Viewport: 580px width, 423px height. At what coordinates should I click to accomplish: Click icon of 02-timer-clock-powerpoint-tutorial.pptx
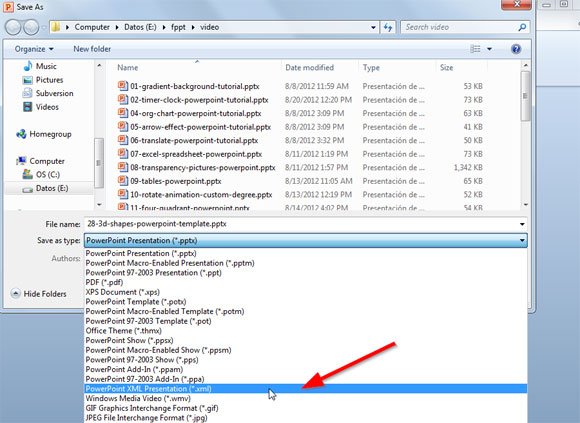click(122, 99)
